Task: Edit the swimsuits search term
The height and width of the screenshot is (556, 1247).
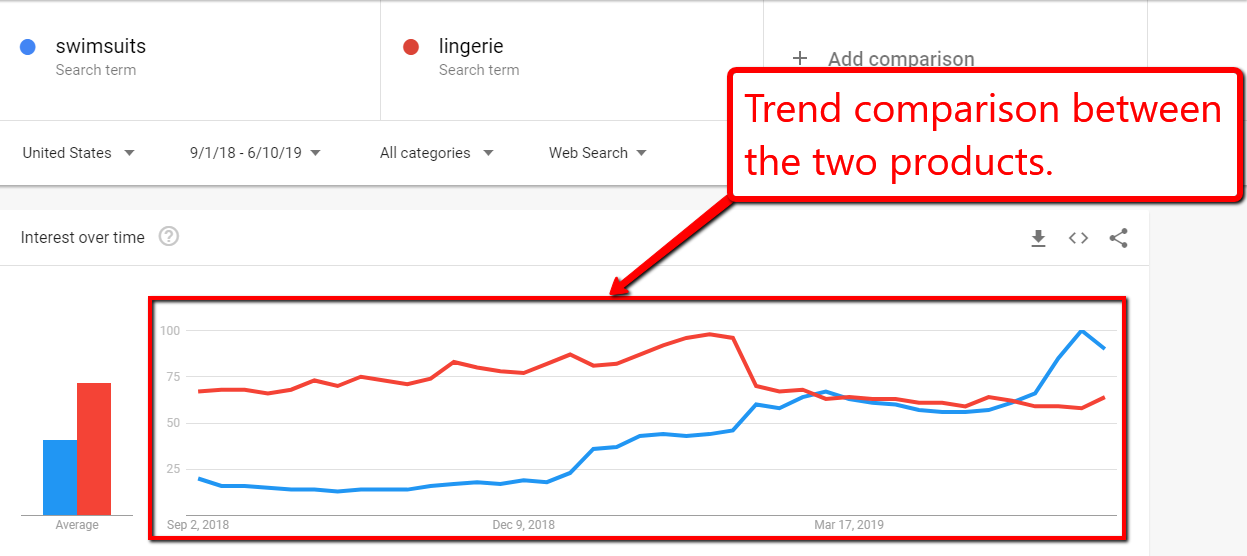Action: pos(101,46)
